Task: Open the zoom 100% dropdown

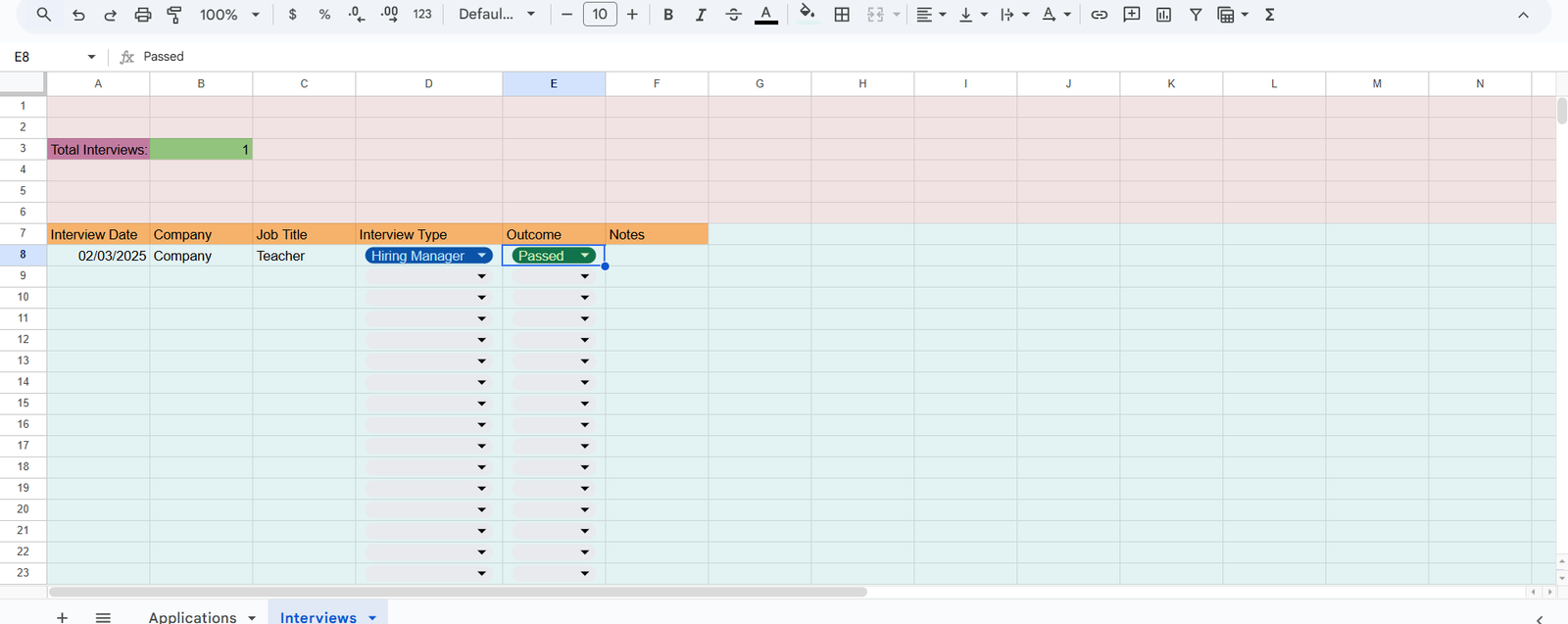Action: pos(229,15)
